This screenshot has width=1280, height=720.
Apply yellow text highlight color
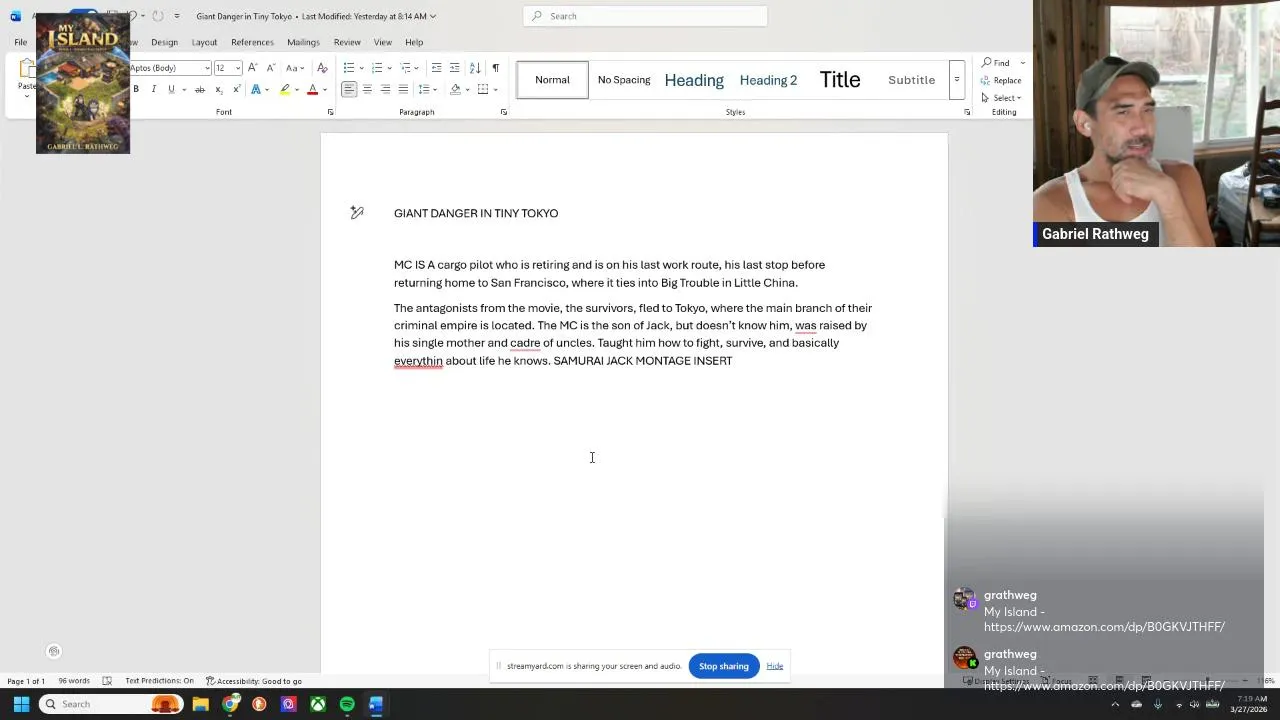pyautogui.click(x=285, y=90)
